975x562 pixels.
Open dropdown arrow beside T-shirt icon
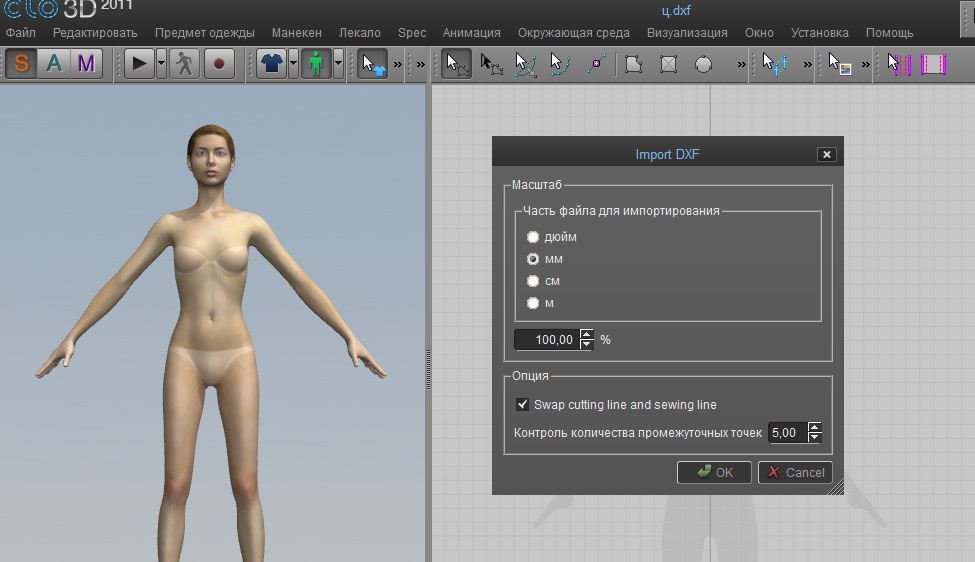[293, 64]
